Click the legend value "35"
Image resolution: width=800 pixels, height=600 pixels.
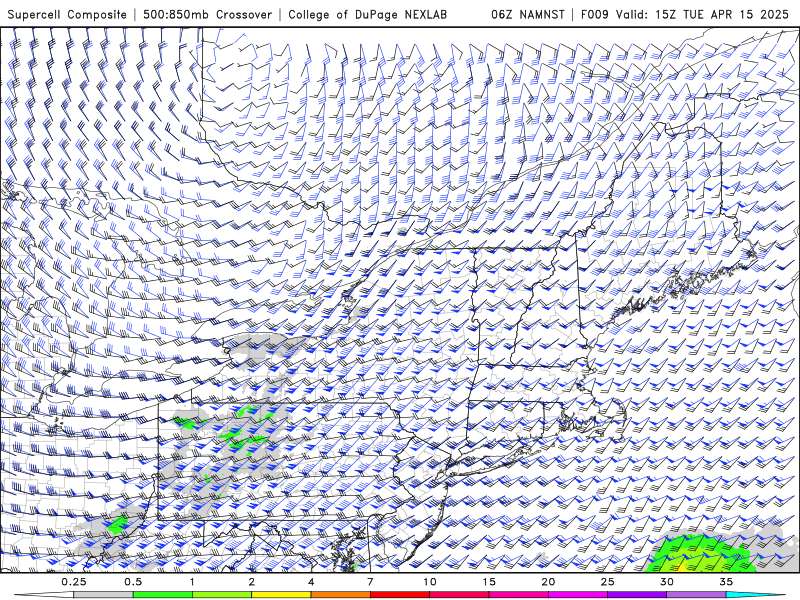click(726, 582)
